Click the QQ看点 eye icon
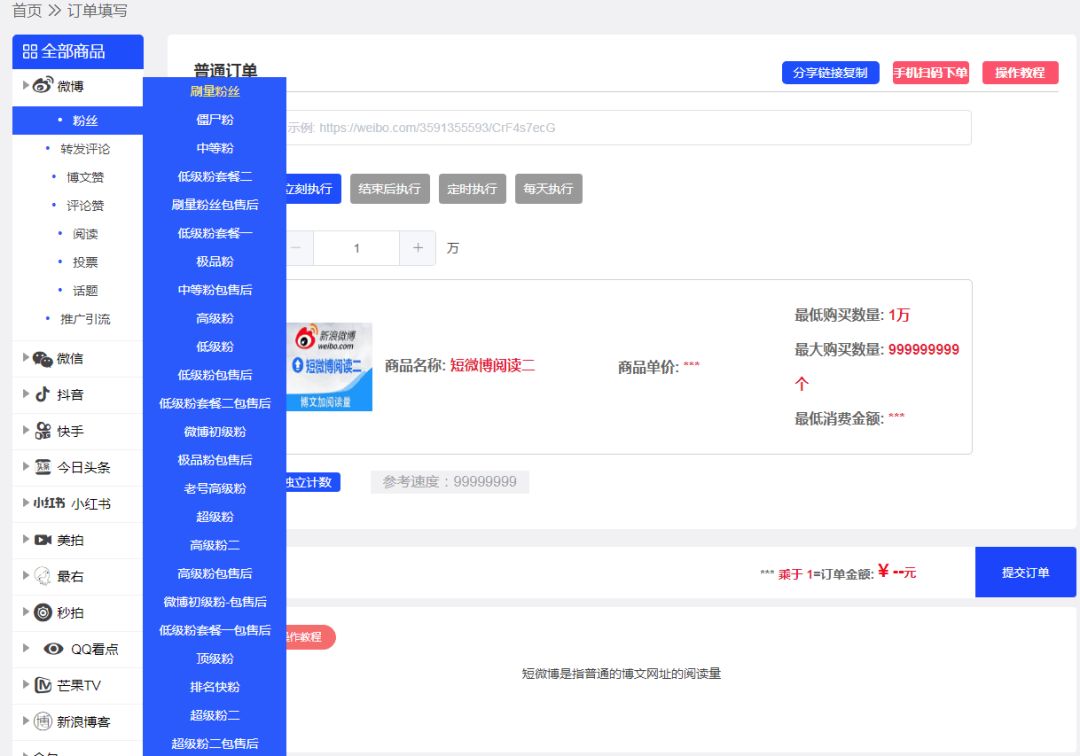Viewport: 1080px width, 756px height. point(53,649)
